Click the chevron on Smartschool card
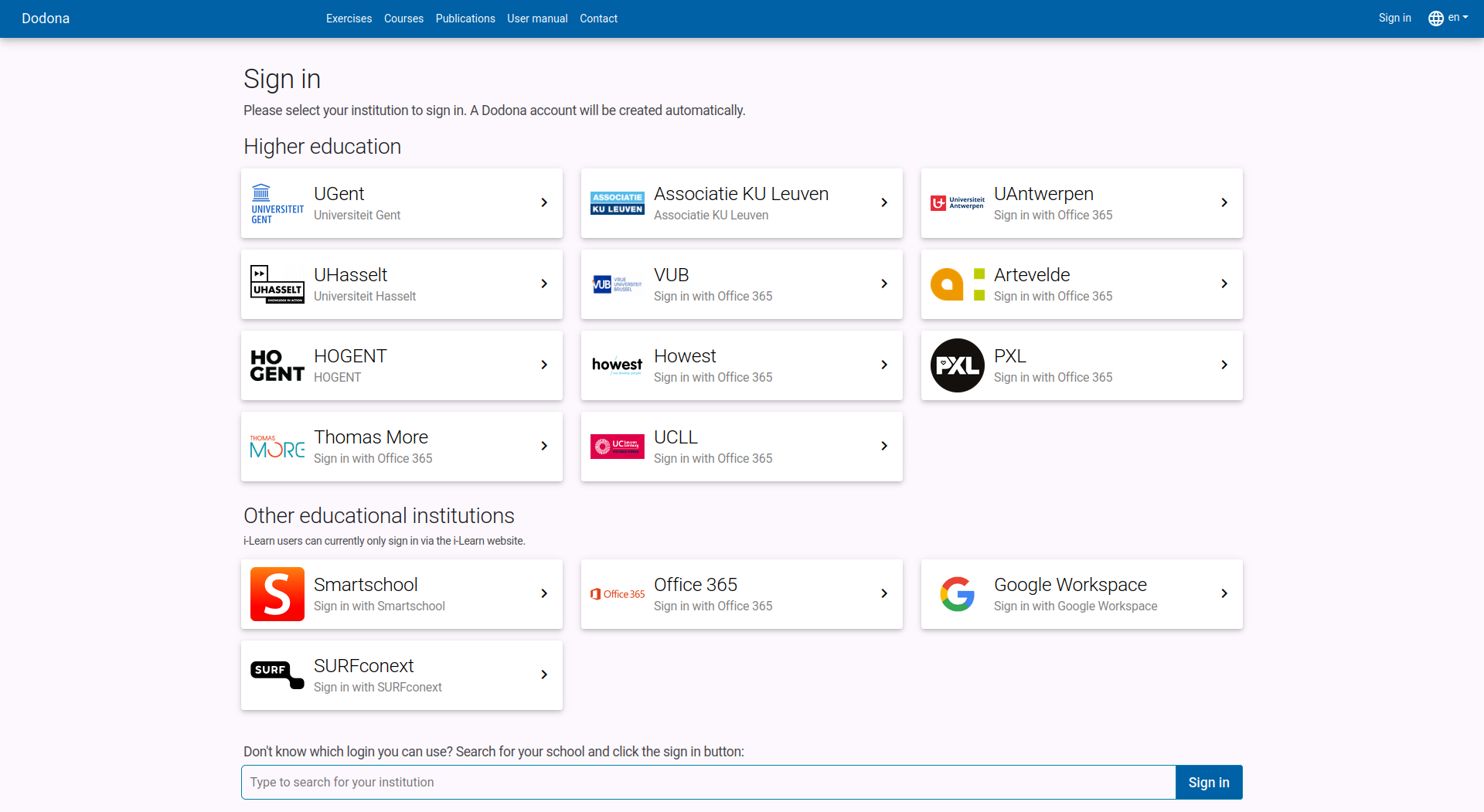The width and height of the screenshot is (1484, 812). click(x=544, y=593)
